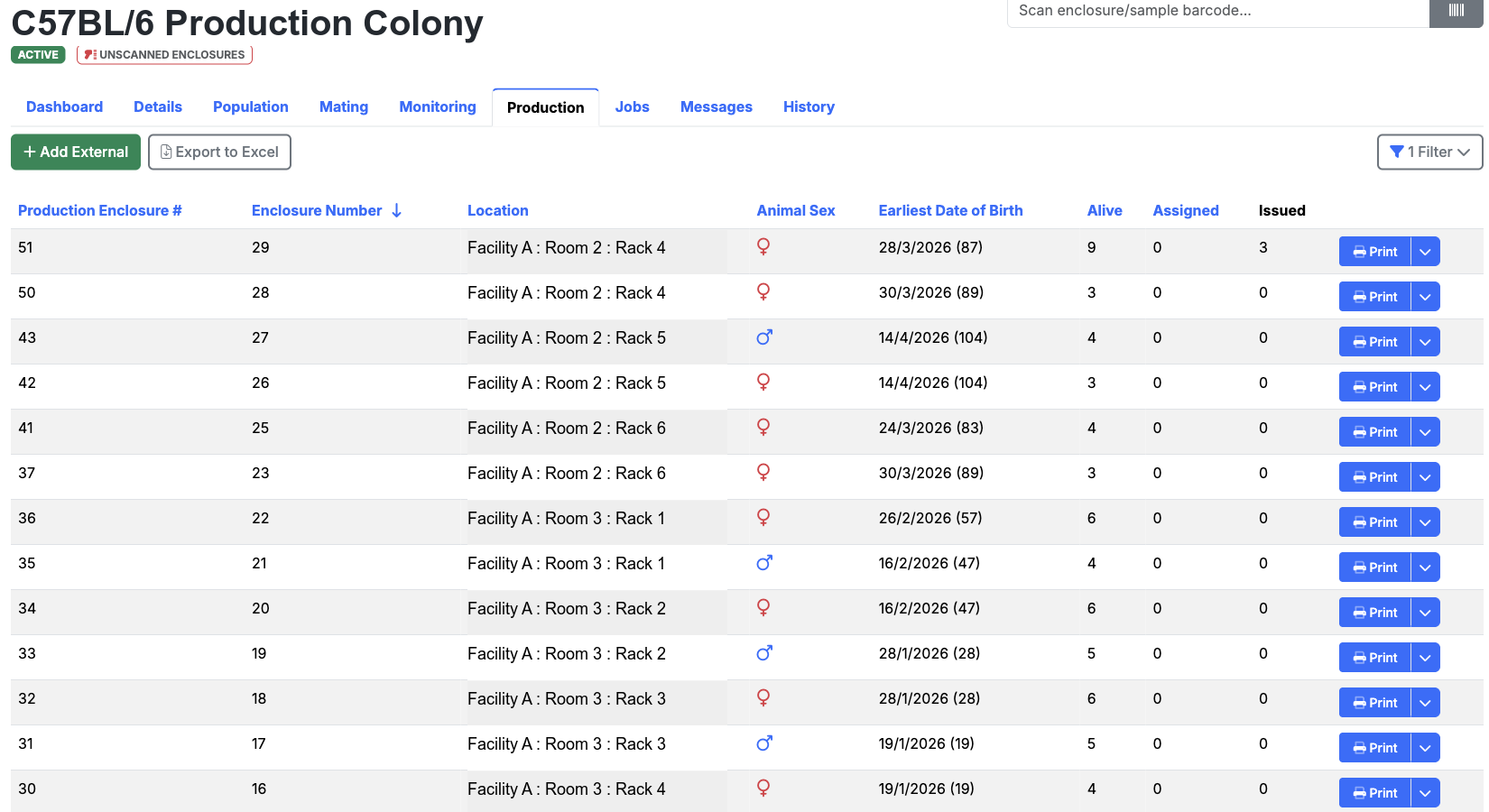Print label for enclosure 17
Image resolution: width=1489 pixels, height=812 pixels.
pos(1374,748)
